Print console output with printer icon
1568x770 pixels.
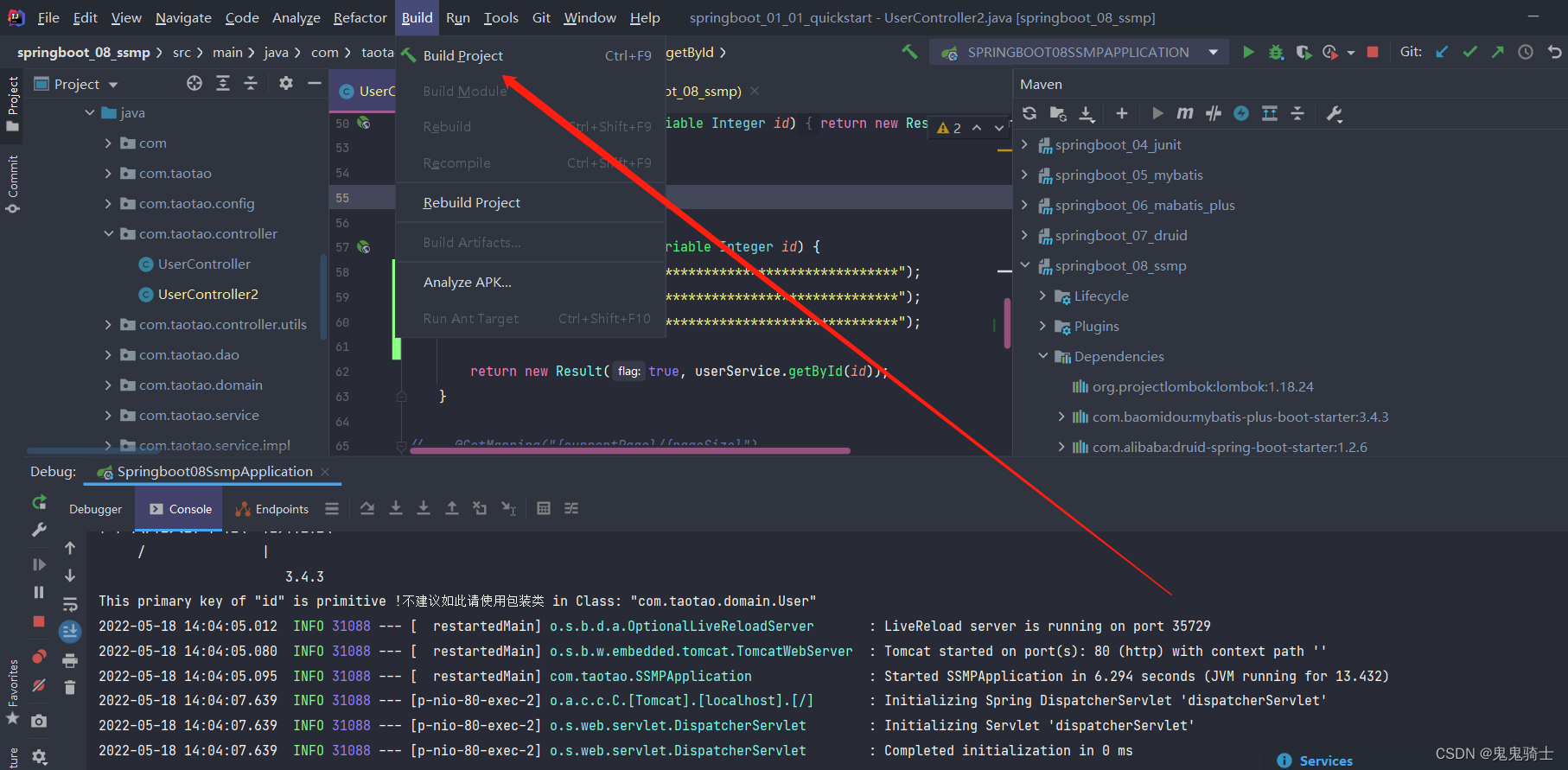(70, 661)
